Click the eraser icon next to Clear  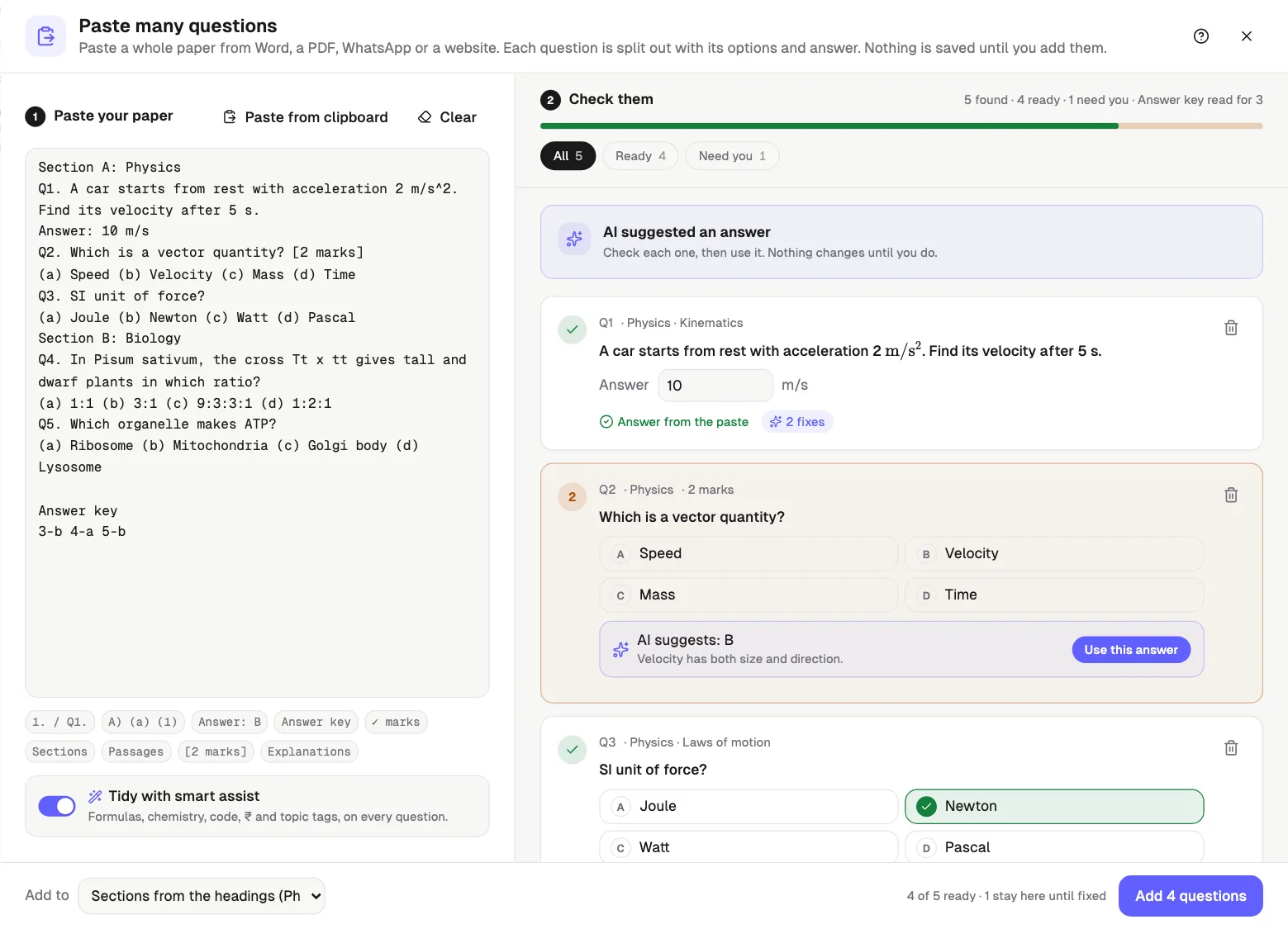point(425,117)
